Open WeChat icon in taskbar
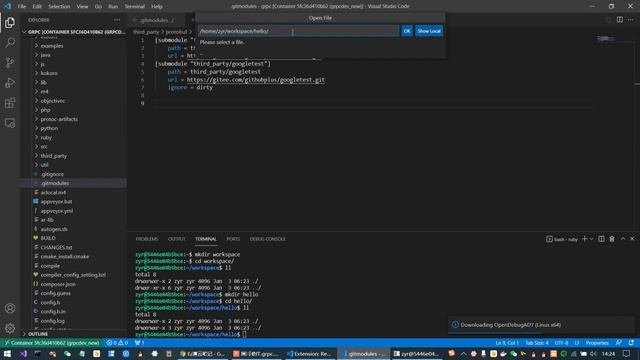The height and width of the screenshot is (360, 640). [x=67, y=353]
